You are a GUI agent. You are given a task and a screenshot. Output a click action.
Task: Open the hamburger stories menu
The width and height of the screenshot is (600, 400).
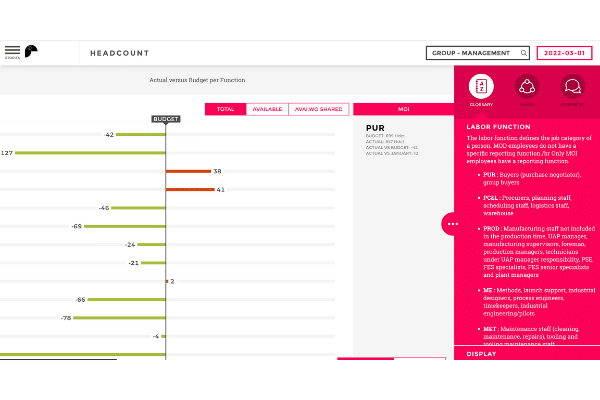pyautogui.click(x=12, y=51)
